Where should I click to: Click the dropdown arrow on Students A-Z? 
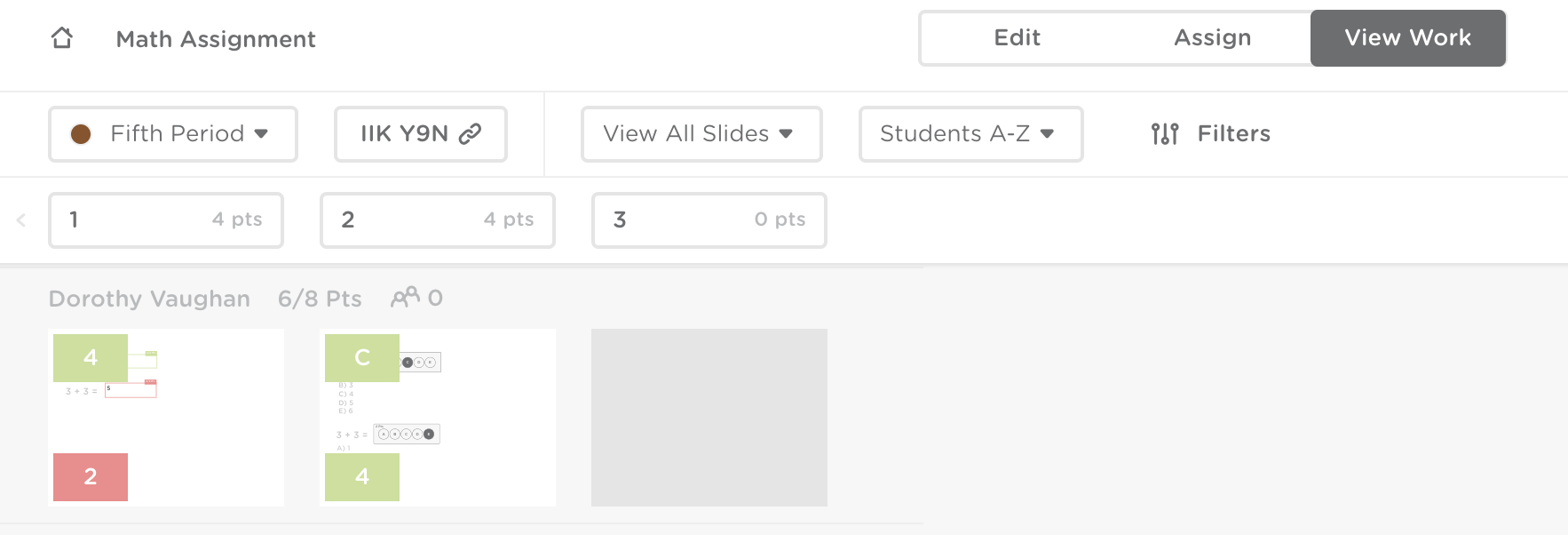pyautogui.click(x=1049, y=135)
